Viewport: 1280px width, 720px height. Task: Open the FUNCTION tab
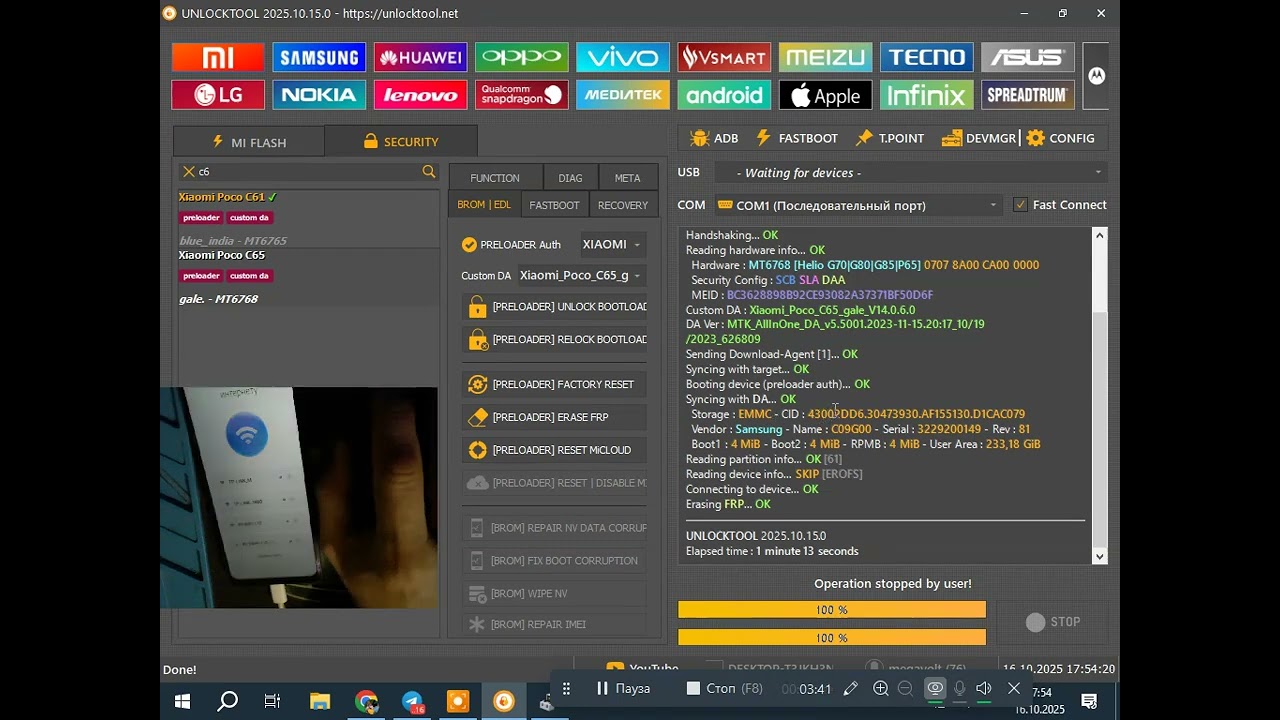(x=495, y=177)
